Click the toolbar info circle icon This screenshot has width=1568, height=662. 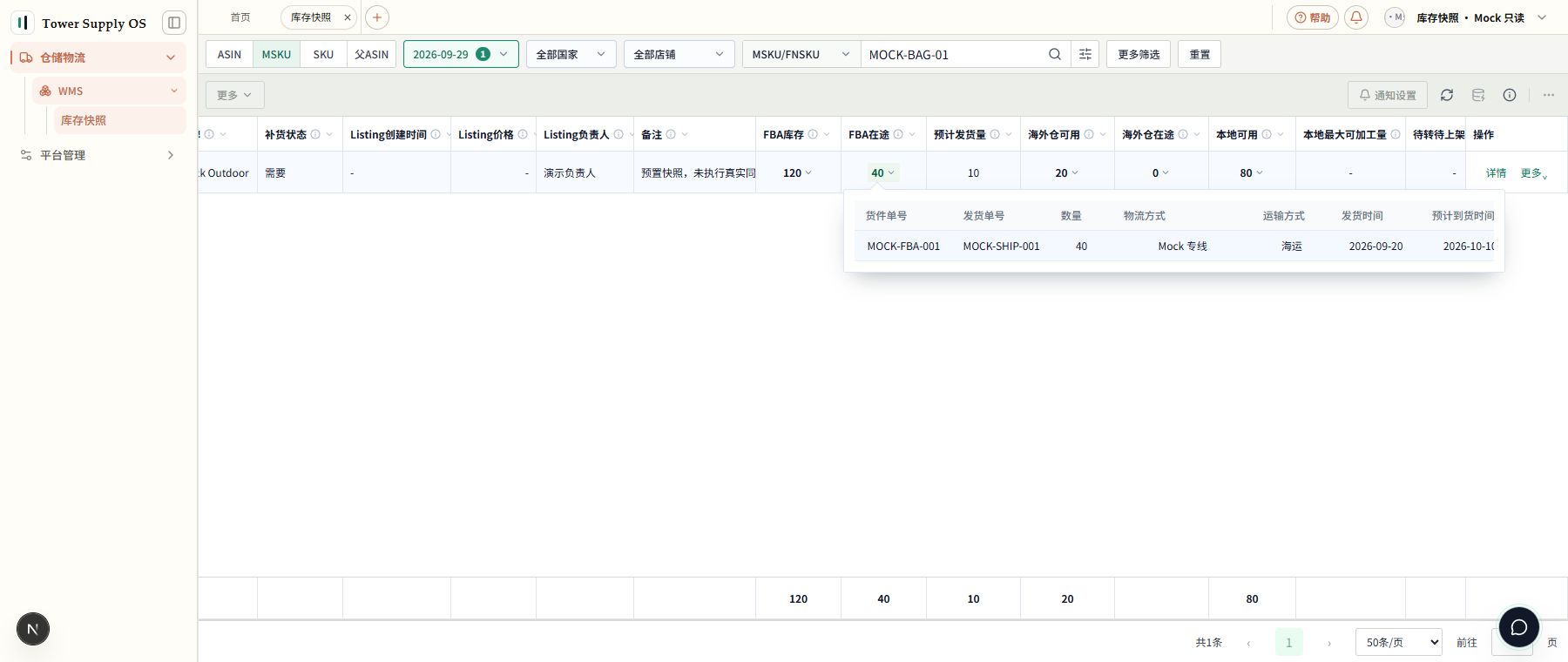(1510, 95)
